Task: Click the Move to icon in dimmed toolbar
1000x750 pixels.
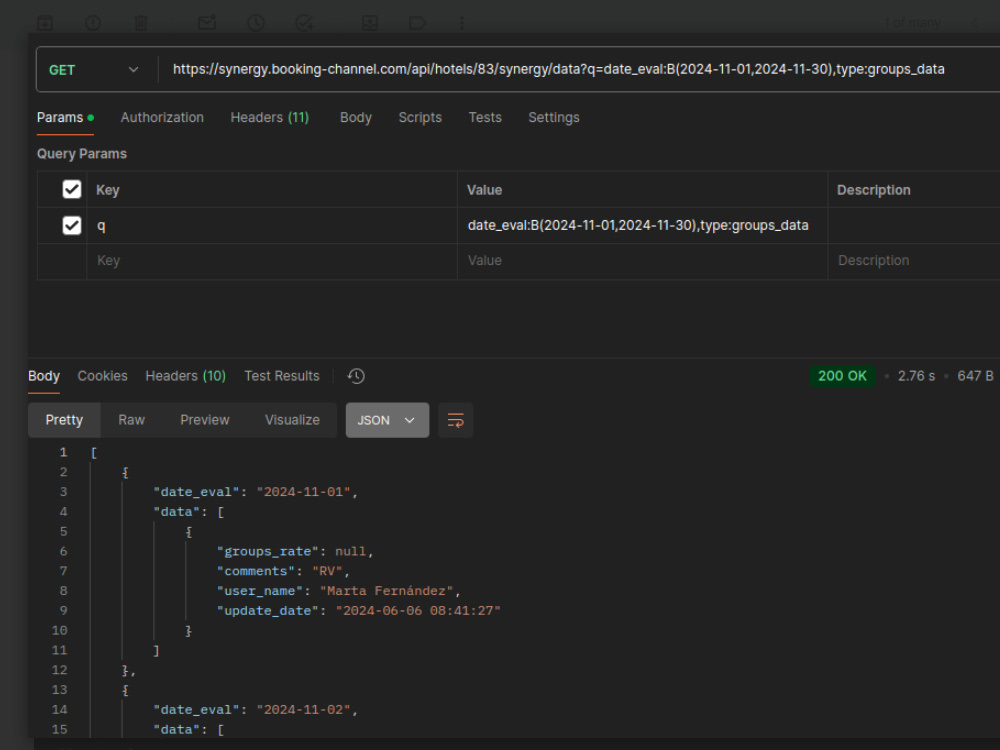Action: point(370,24)
